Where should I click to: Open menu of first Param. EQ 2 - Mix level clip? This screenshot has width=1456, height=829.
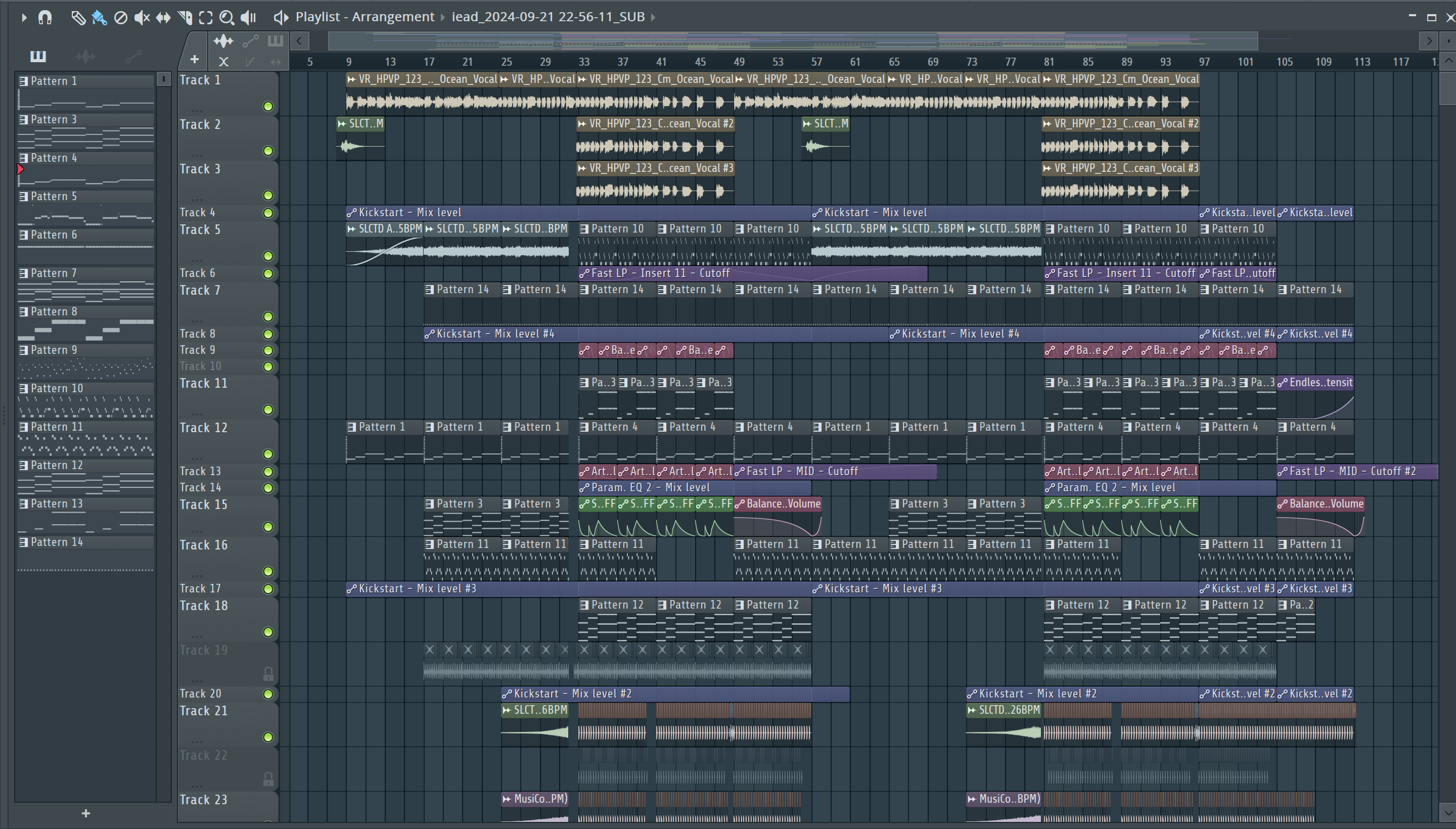click(584, 488)
